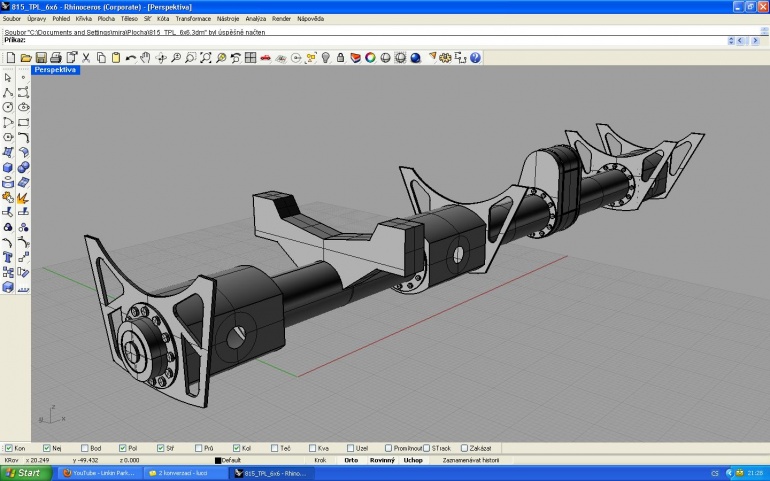This screenshot has width=770, height=481.
Task: Open the Těleso menu
Action: (x=129, y=19)
